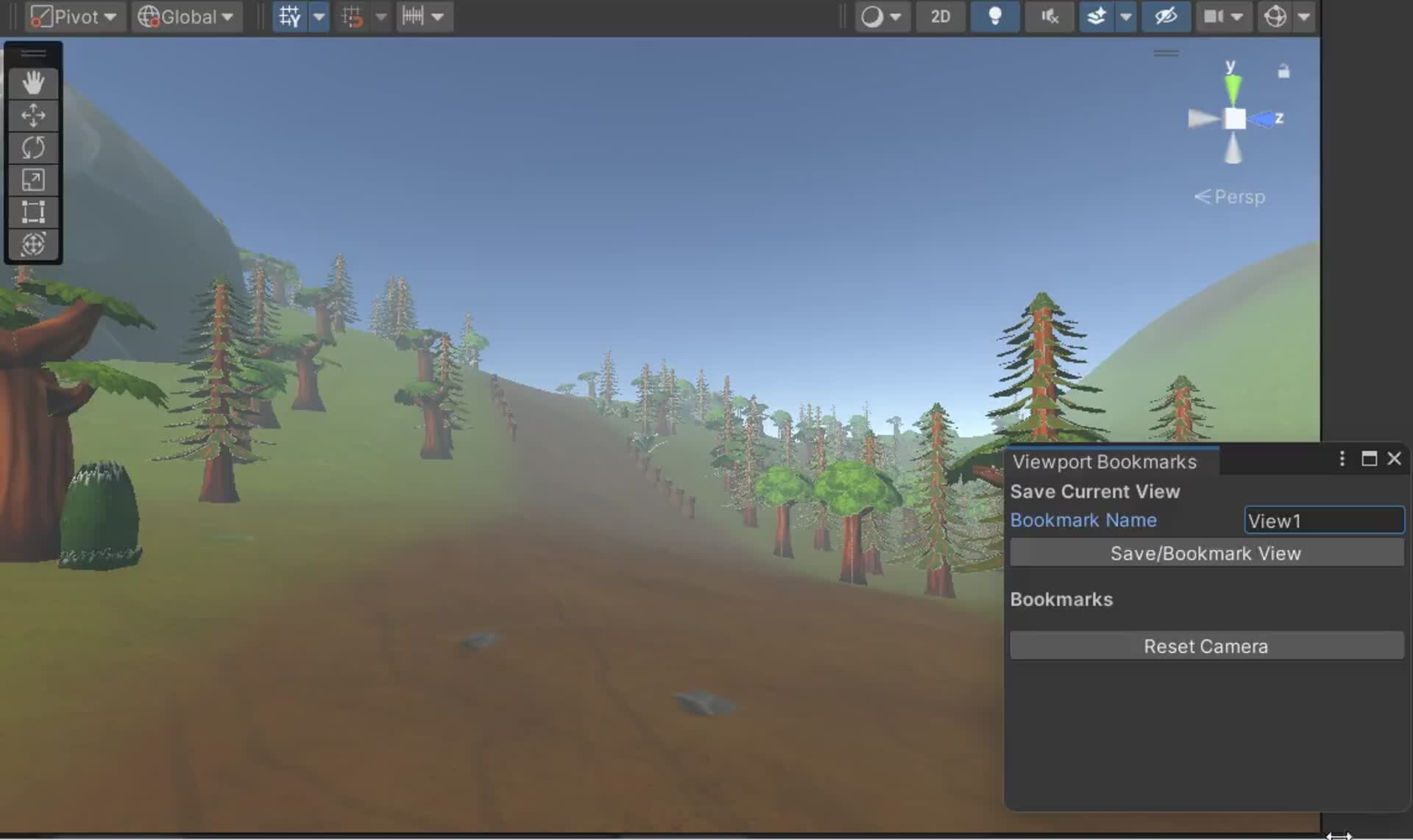
Task: Select the combined Transform tool
Action: (33, 244)
